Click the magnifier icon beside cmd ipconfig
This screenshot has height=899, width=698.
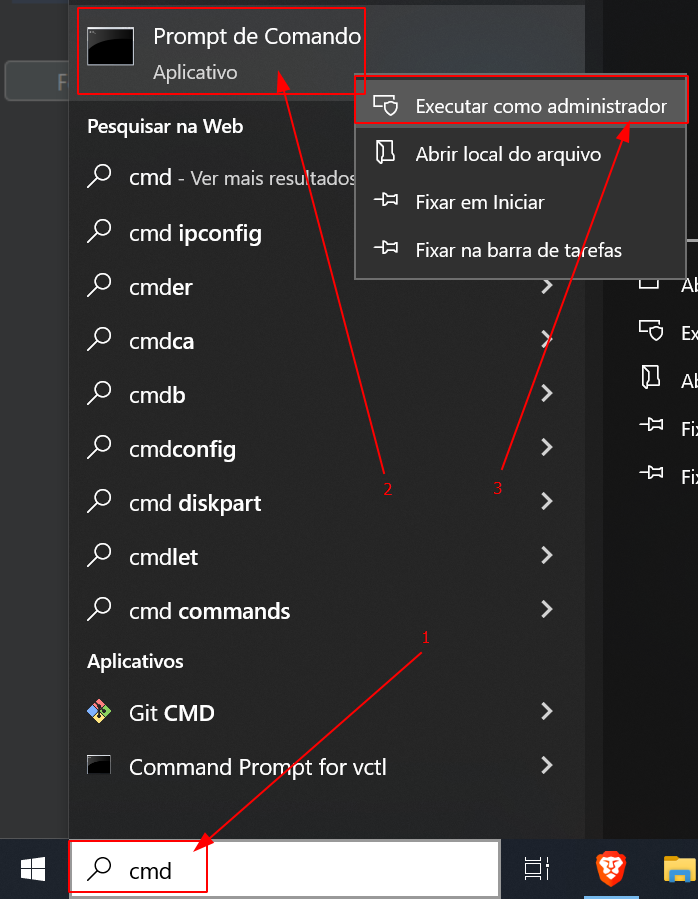99,233
